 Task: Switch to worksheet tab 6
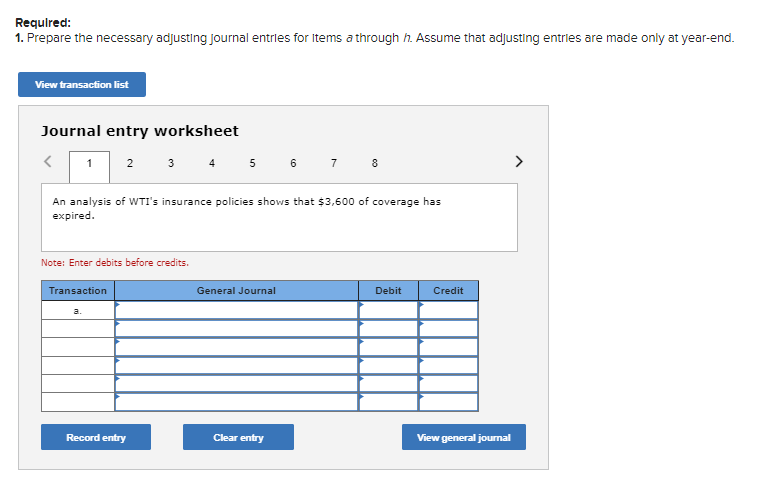(293, 163)
